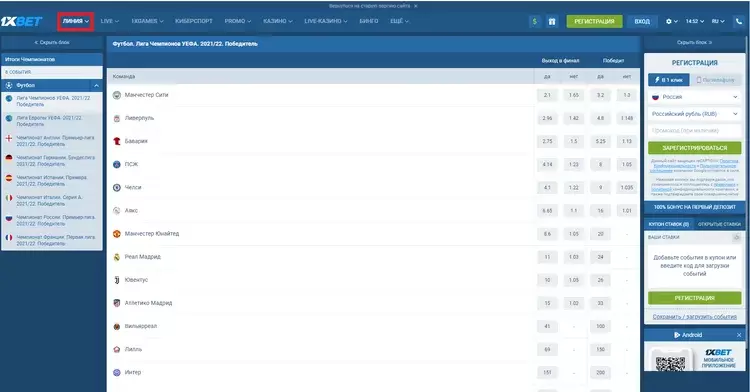Switch to В 1 клик registration tab
This screenshot has height=392, width=750.
669,80
